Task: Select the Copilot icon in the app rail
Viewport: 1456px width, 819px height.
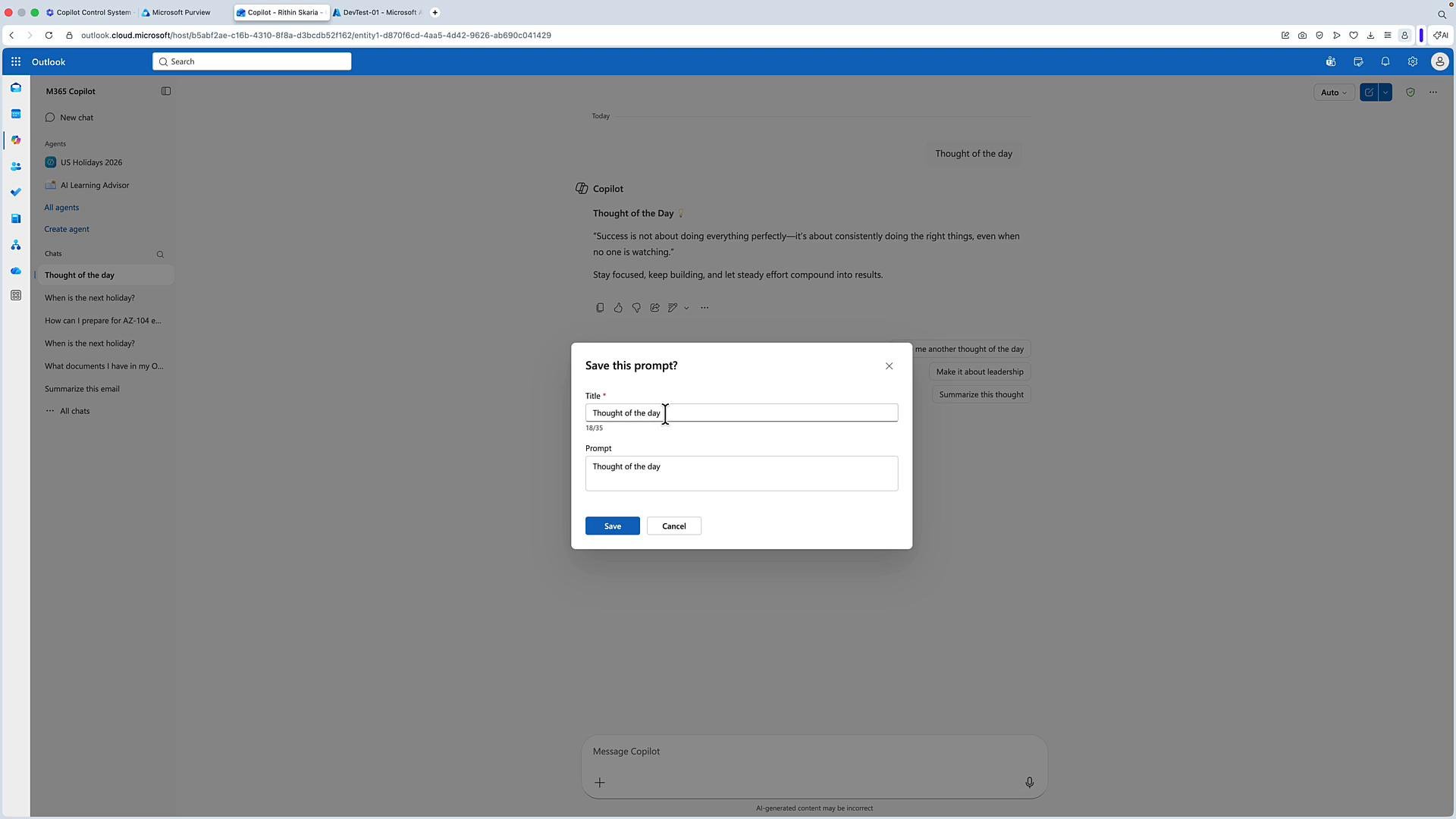Action: [x=16, y=140]
